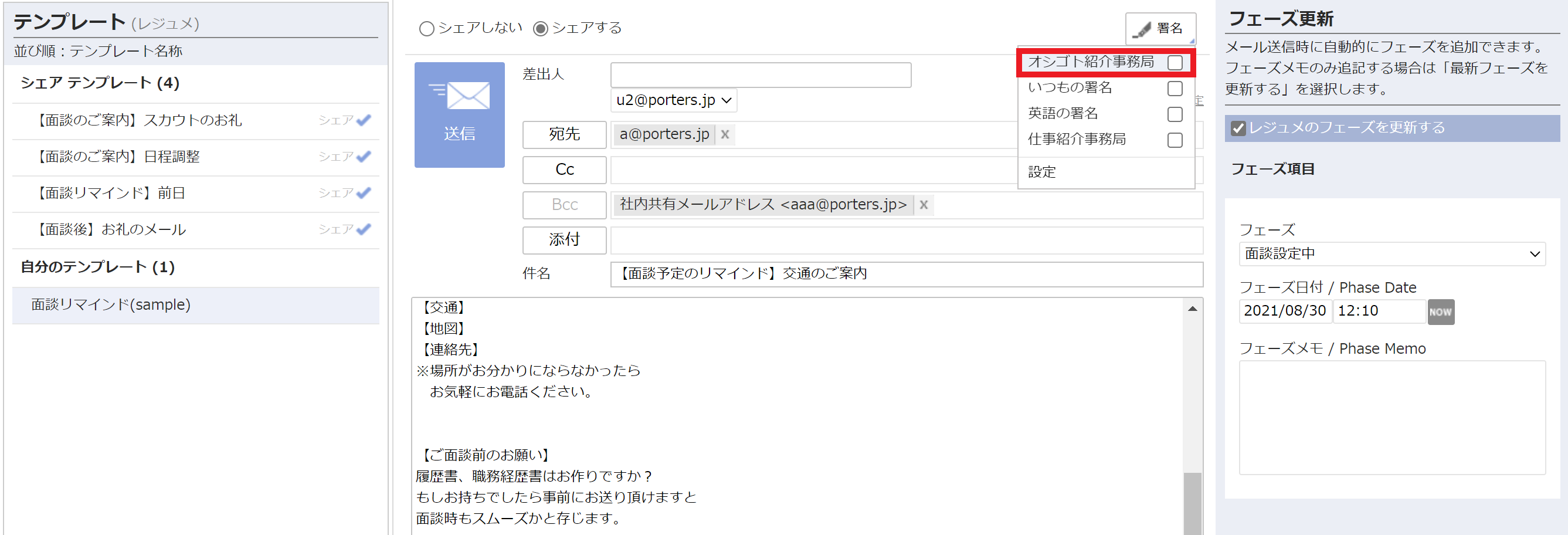Remove recipient a@porters.jp via its X icon
This screenshot has width=1568, height=535.
tap(725, 134)
